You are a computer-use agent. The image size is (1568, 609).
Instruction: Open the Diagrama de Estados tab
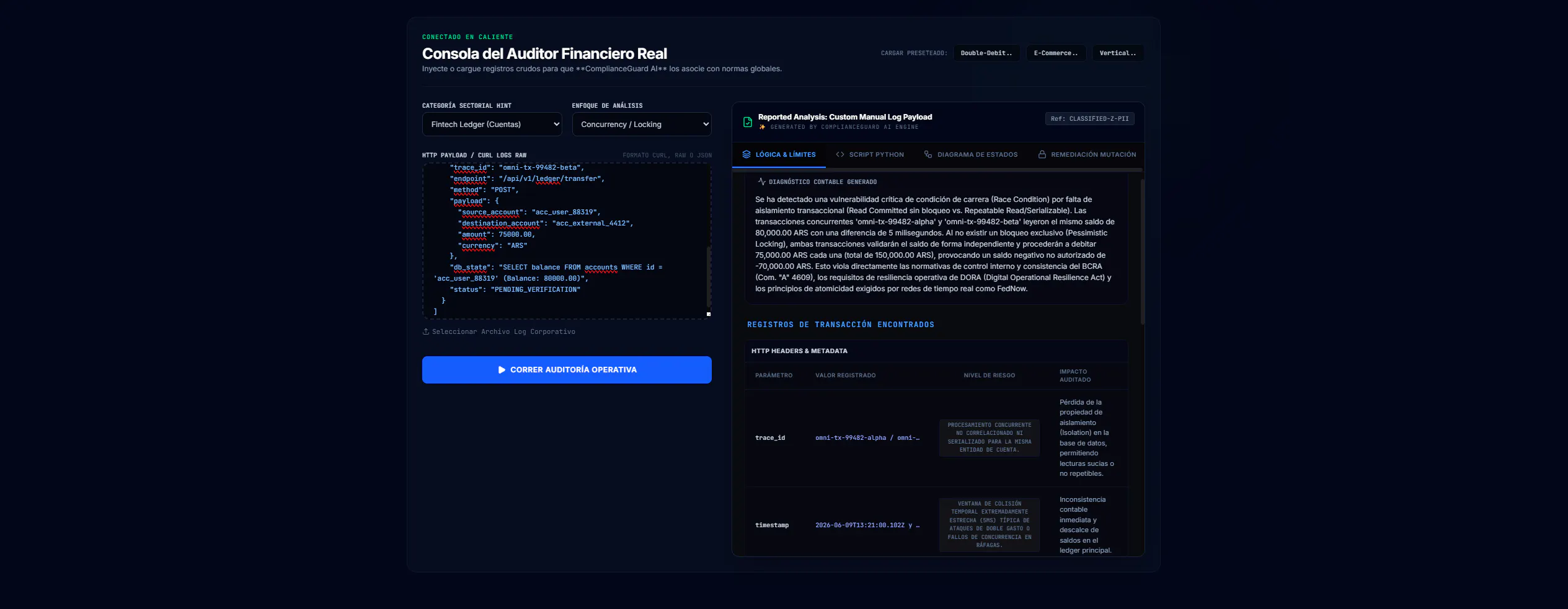click(x=971, y=154)
